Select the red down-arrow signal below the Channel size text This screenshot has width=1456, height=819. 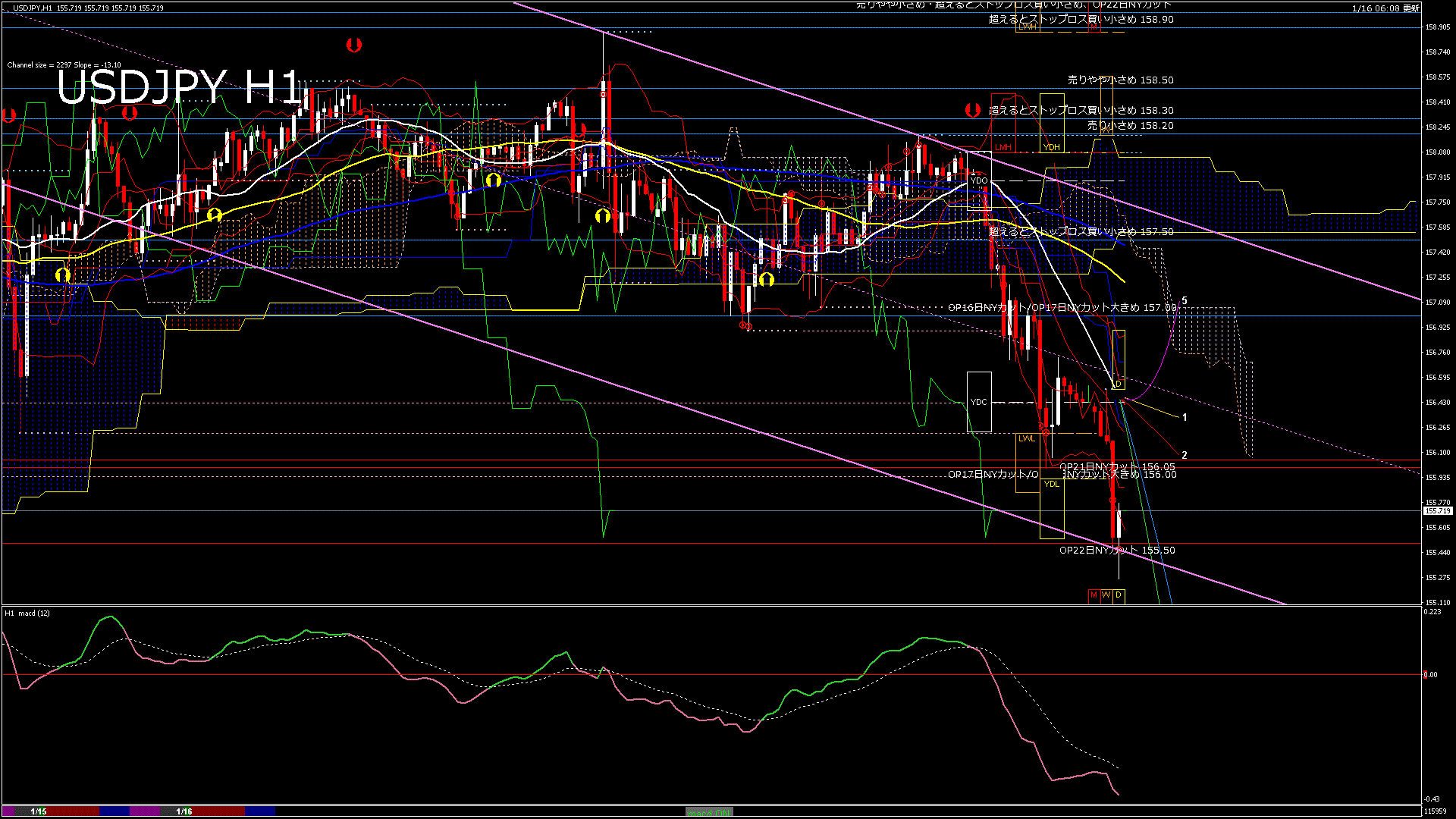click(129, 113)
